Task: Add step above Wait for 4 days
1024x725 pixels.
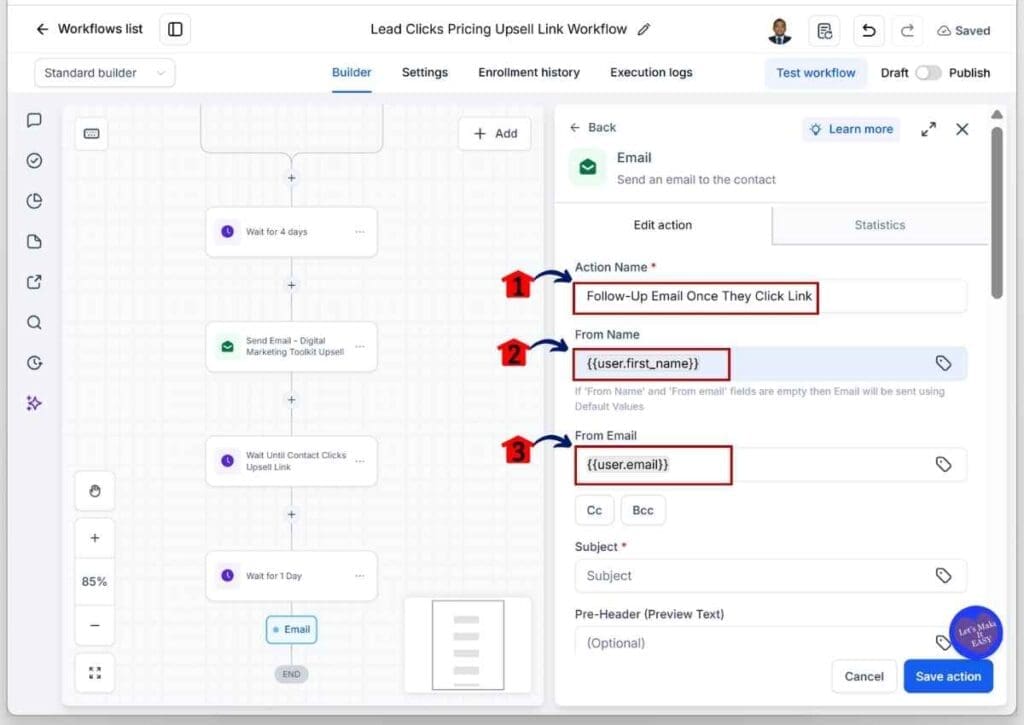Action: [x=291, y=178]
